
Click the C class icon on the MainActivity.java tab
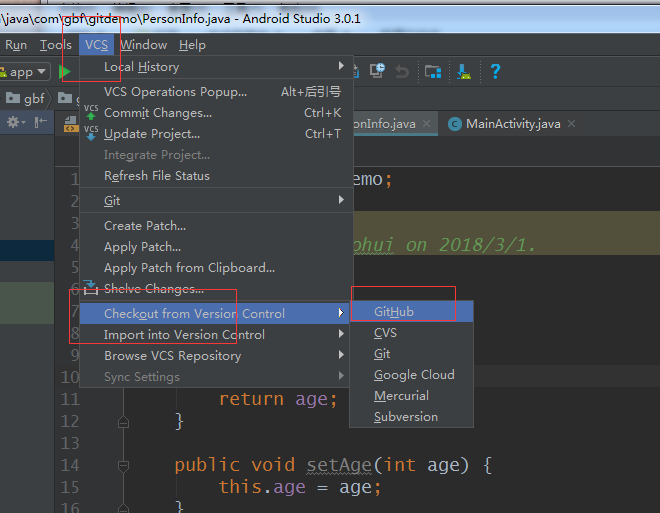(455, 124)
